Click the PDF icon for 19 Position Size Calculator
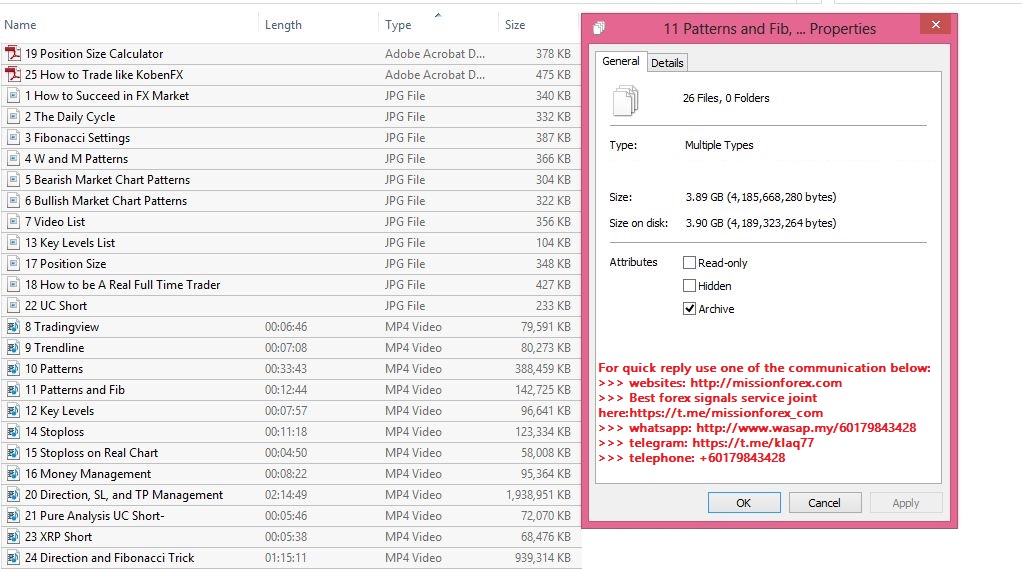1022x569 pixels. [13, 53]
